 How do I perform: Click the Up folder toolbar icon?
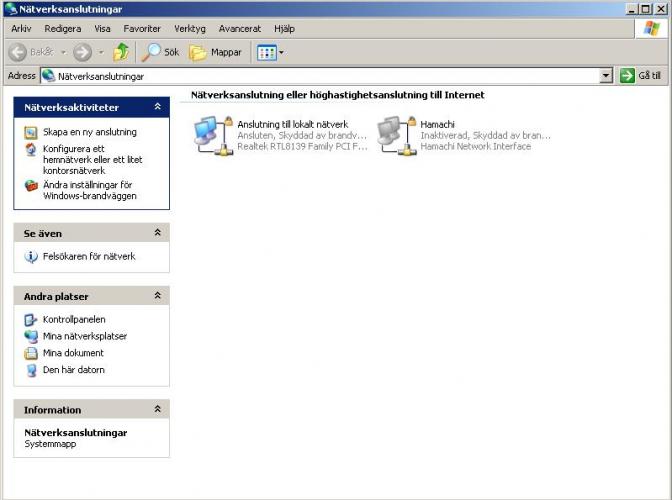click(x=121, y=52)
